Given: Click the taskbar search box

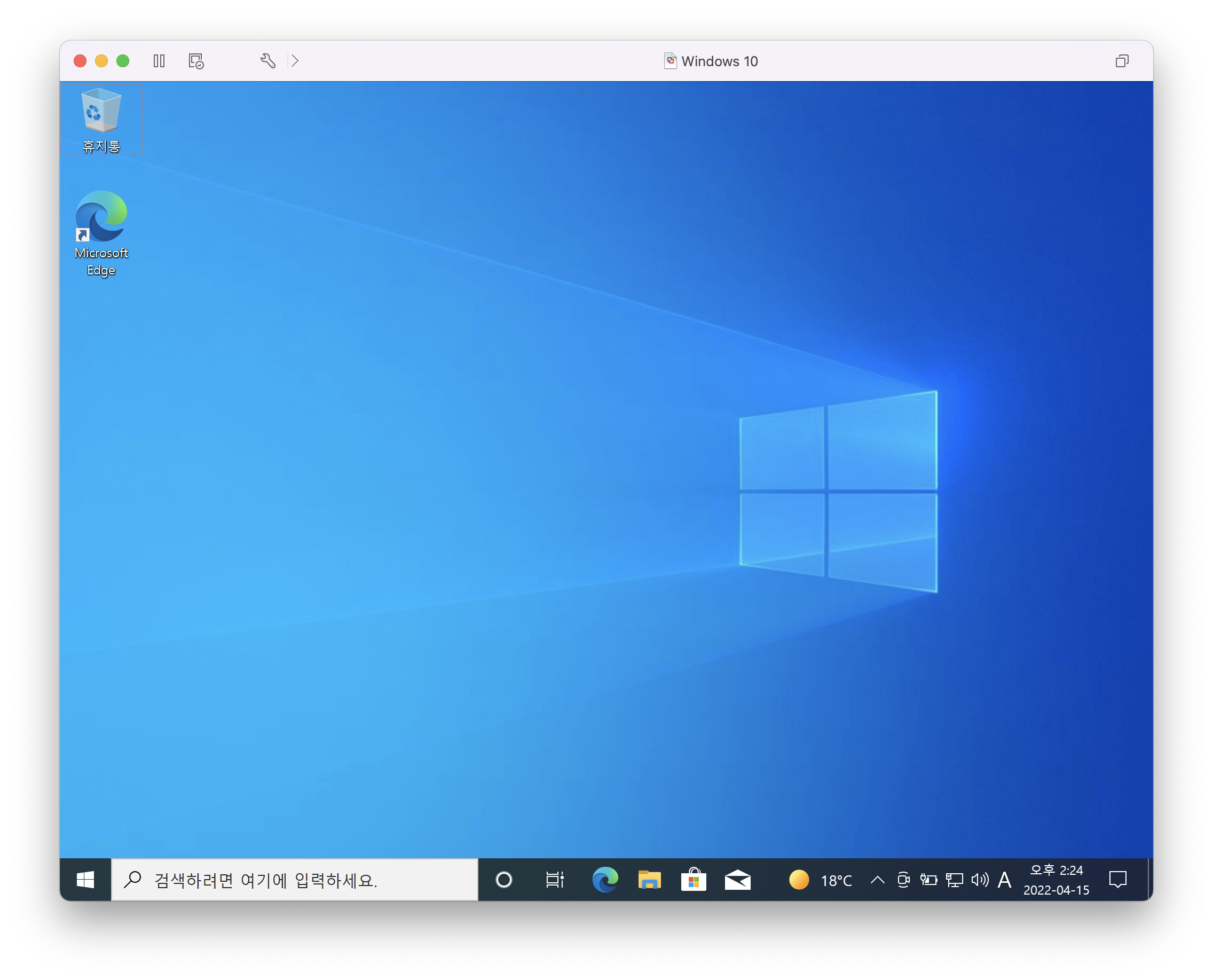Looking at the screenshot, I should 295,880.
